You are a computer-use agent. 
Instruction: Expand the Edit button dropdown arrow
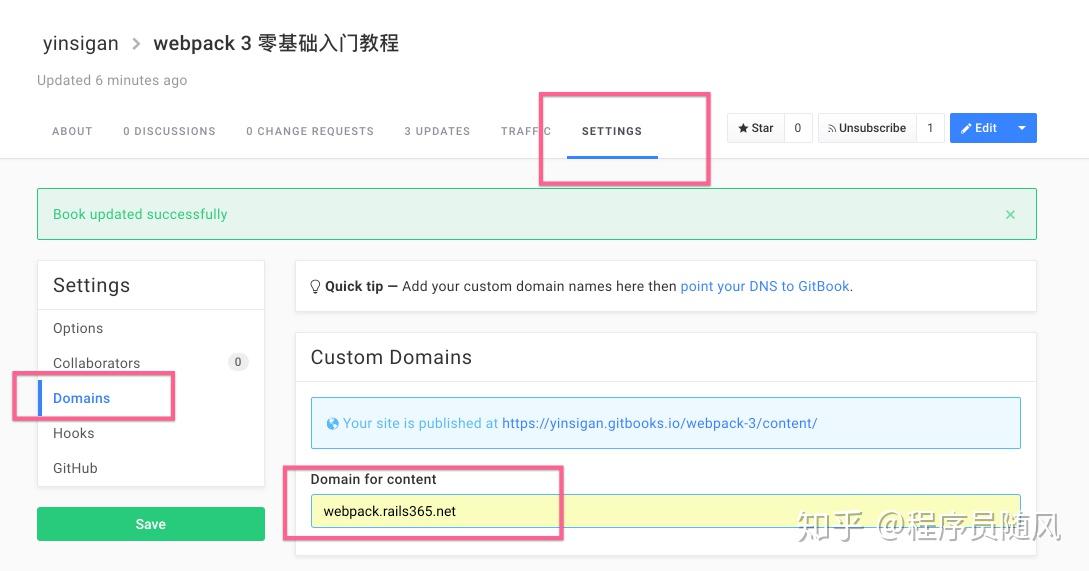pyautogui.click(x=1022, y=128)
